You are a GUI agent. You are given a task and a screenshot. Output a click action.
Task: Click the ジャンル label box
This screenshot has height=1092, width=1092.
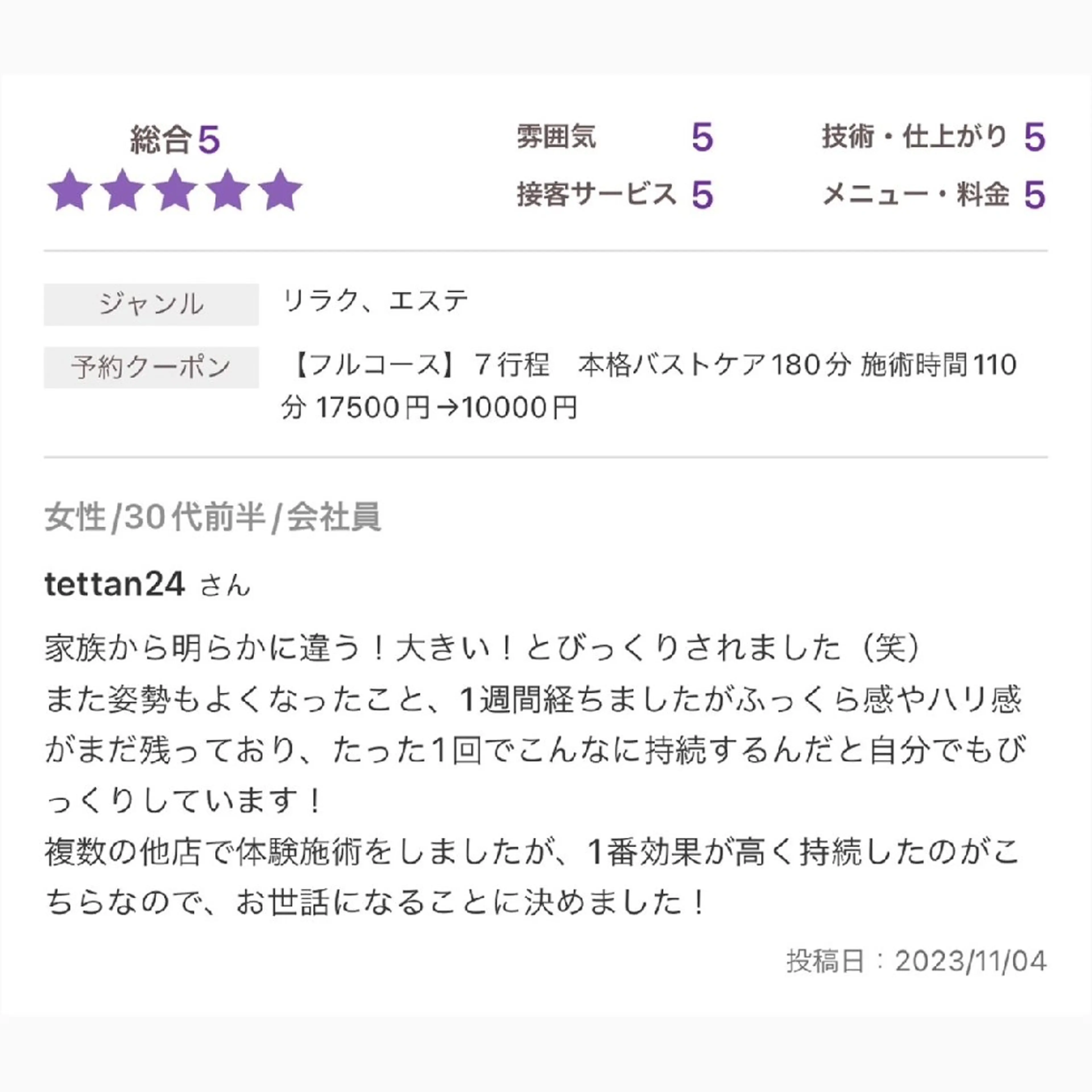pyautogui.click(x=151, y=305)
